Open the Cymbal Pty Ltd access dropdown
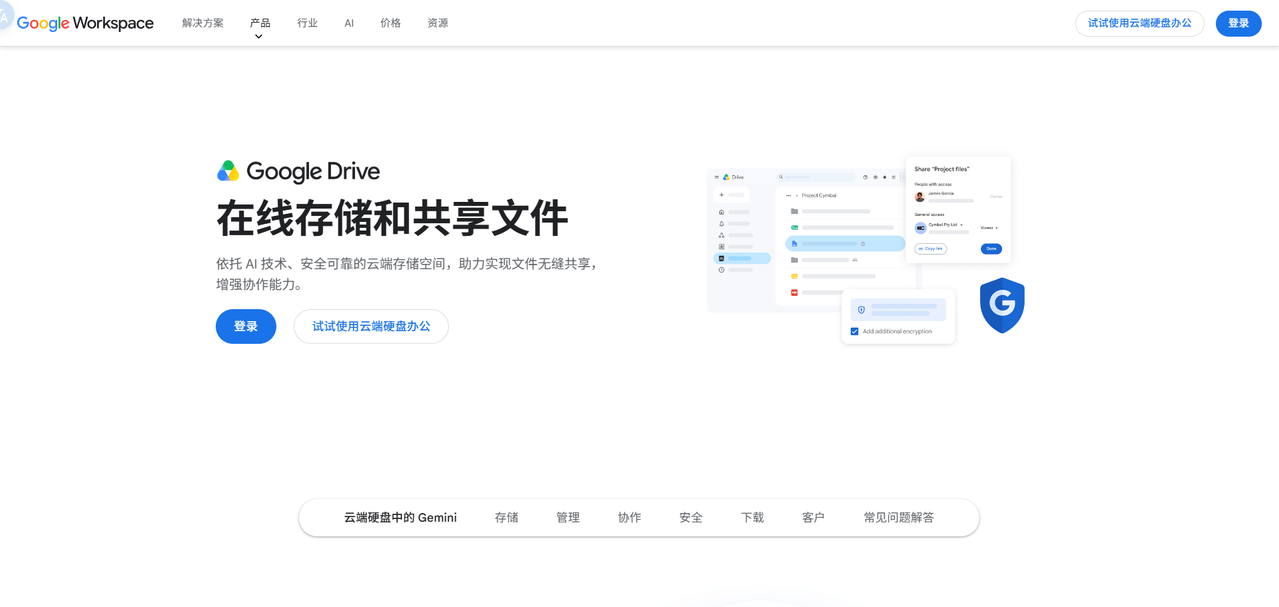 coord(945,225)
